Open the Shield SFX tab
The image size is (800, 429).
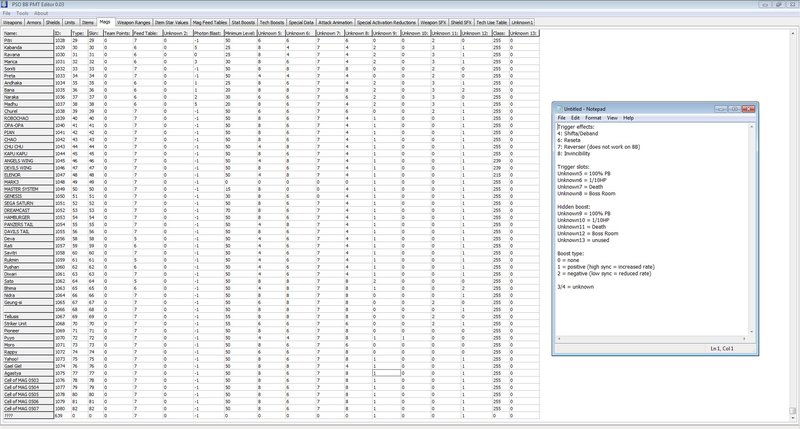tap(461, 22)
